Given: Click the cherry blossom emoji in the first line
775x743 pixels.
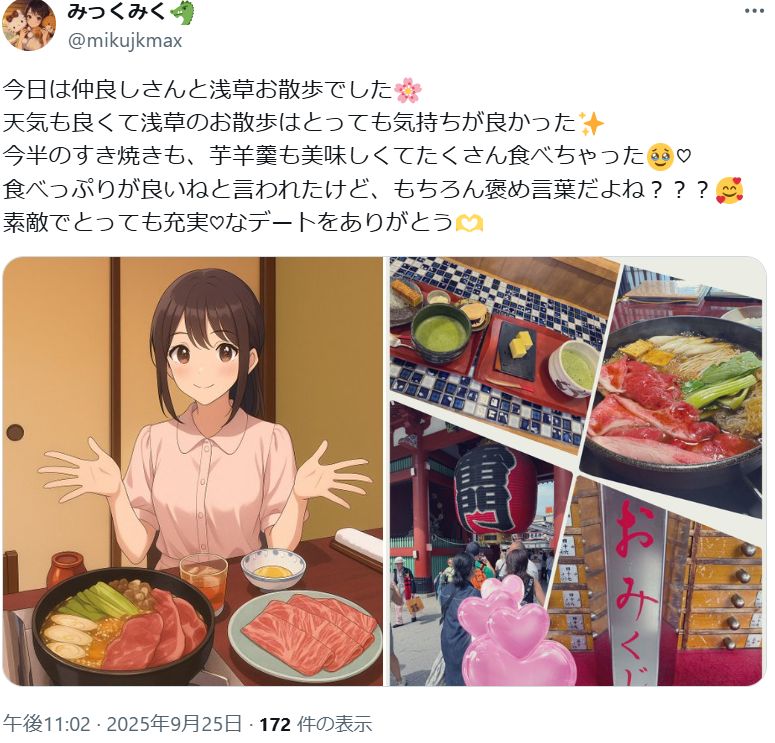Looking at the screenshot, I should [408, 90].
